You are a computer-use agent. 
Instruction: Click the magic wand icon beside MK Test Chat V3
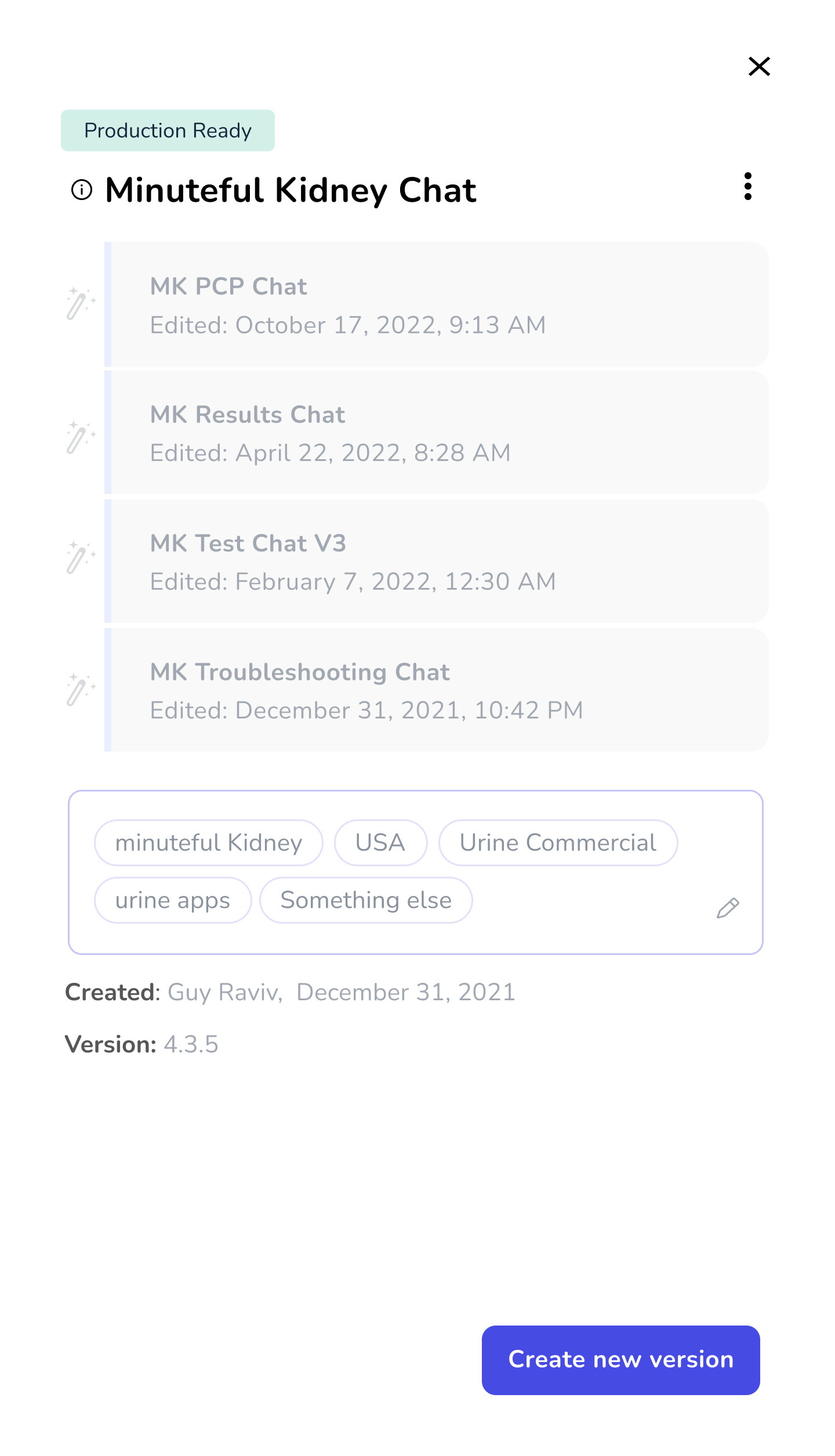click(81, 557)
